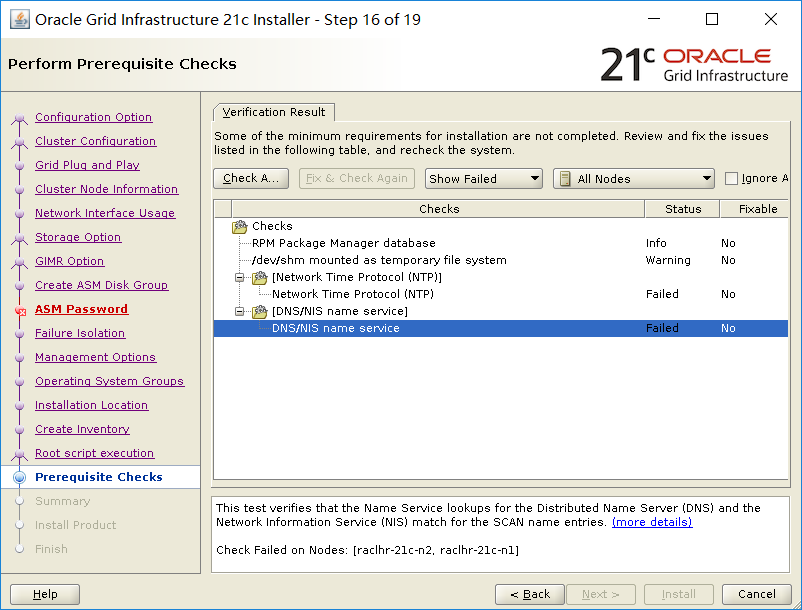This screenshot has height=610, width=802.
Task: Select the /dev/shm mounted as temporary file system row
Action: 501,260
